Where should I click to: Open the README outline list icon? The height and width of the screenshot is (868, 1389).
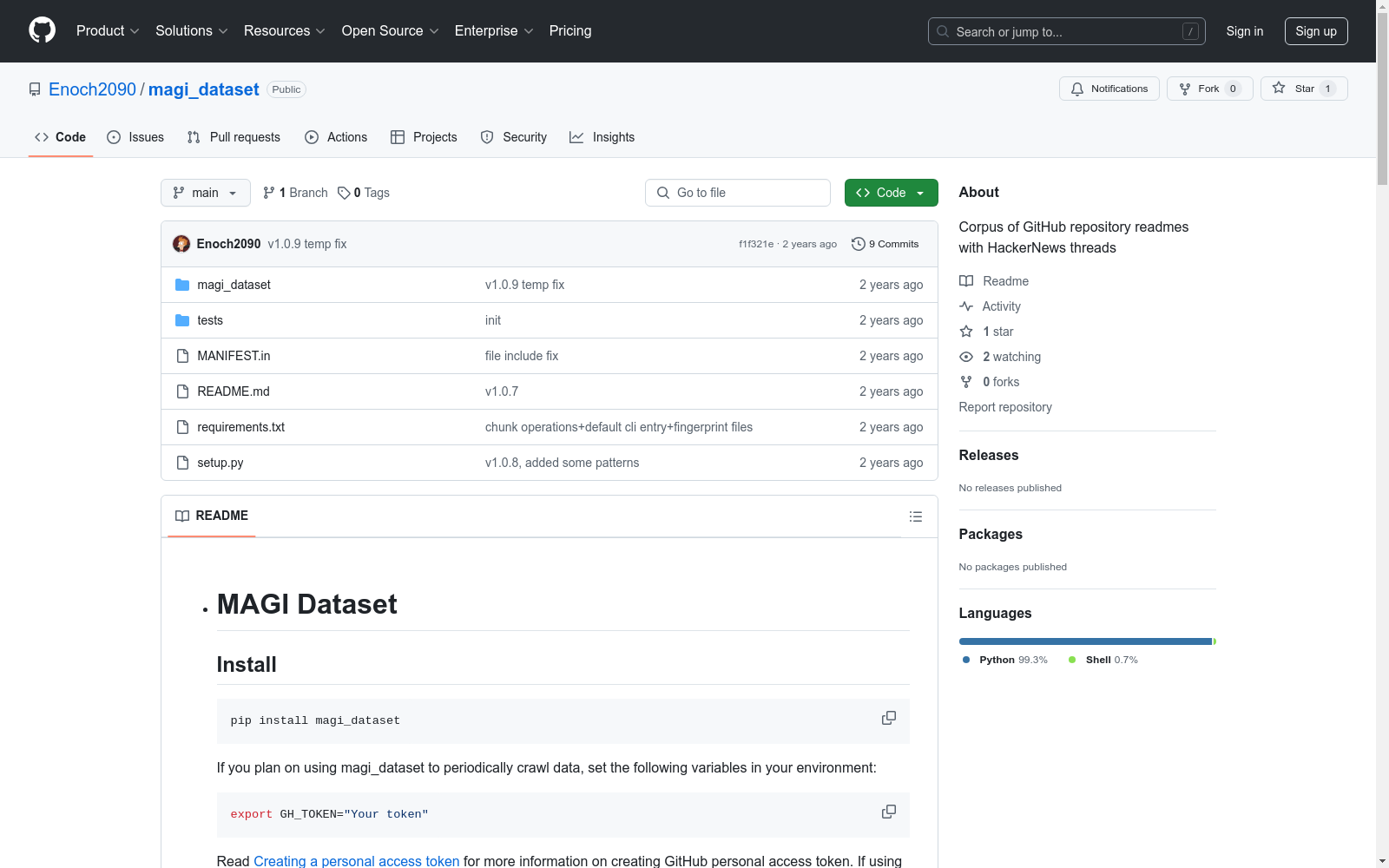916,516
